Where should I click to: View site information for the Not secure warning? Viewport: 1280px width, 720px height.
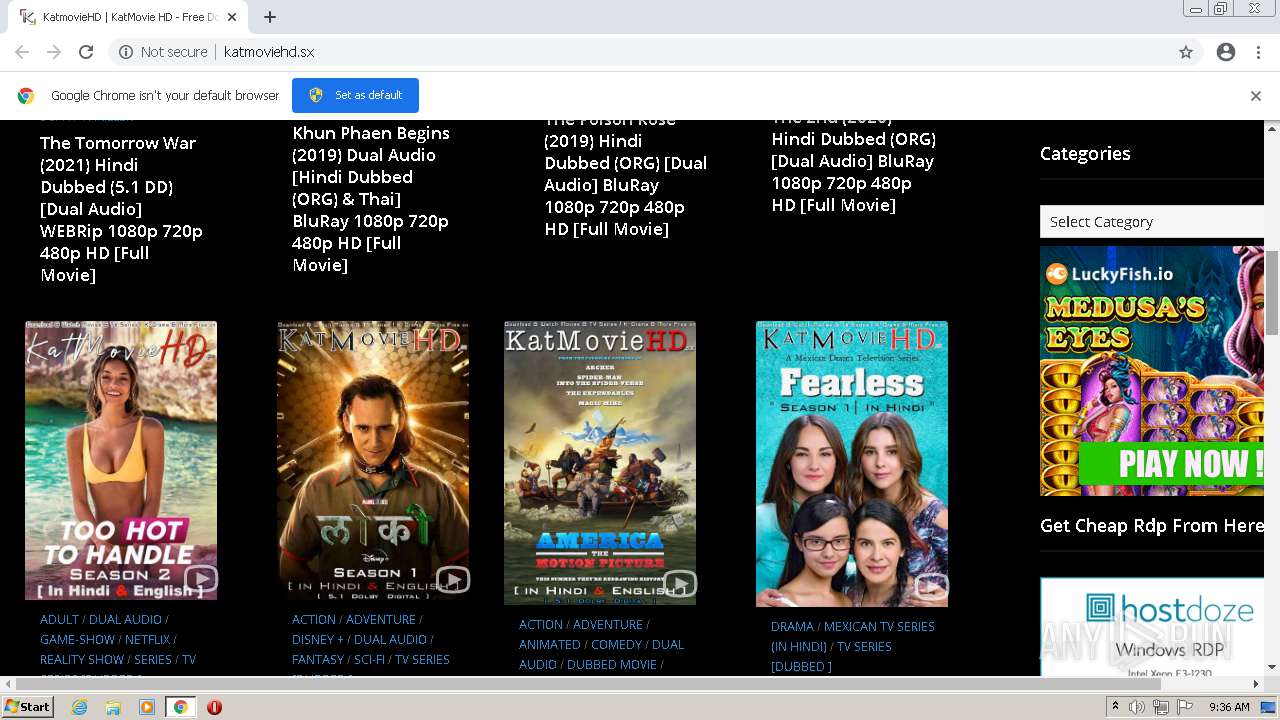click(163, 52)
